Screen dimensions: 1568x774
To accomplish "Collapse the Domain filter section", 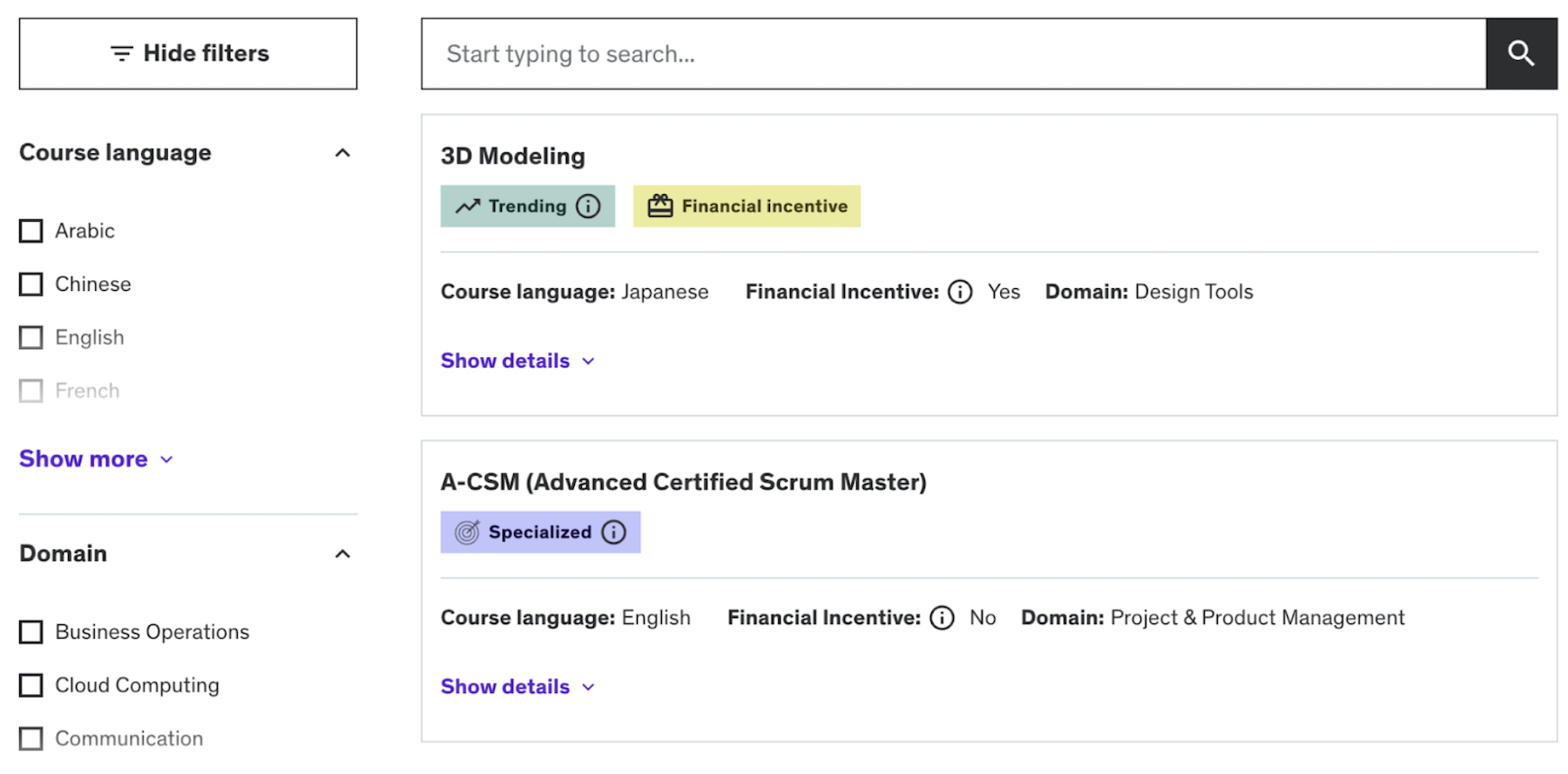I will 342,554.
